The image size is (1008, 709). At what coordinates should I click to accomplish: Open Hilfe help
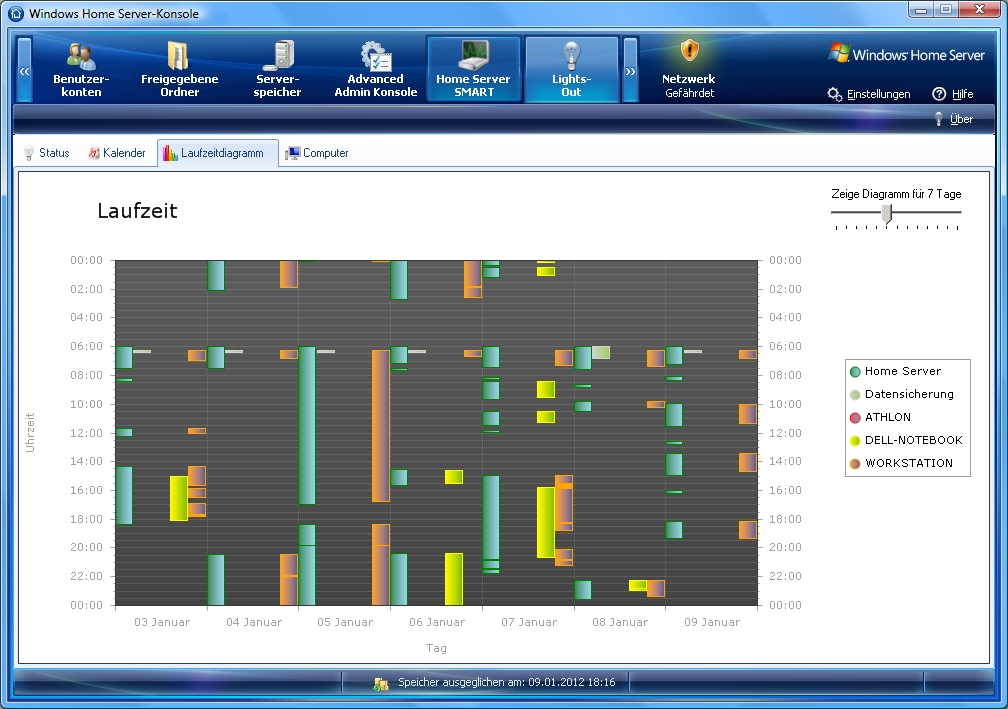[953, 94]
